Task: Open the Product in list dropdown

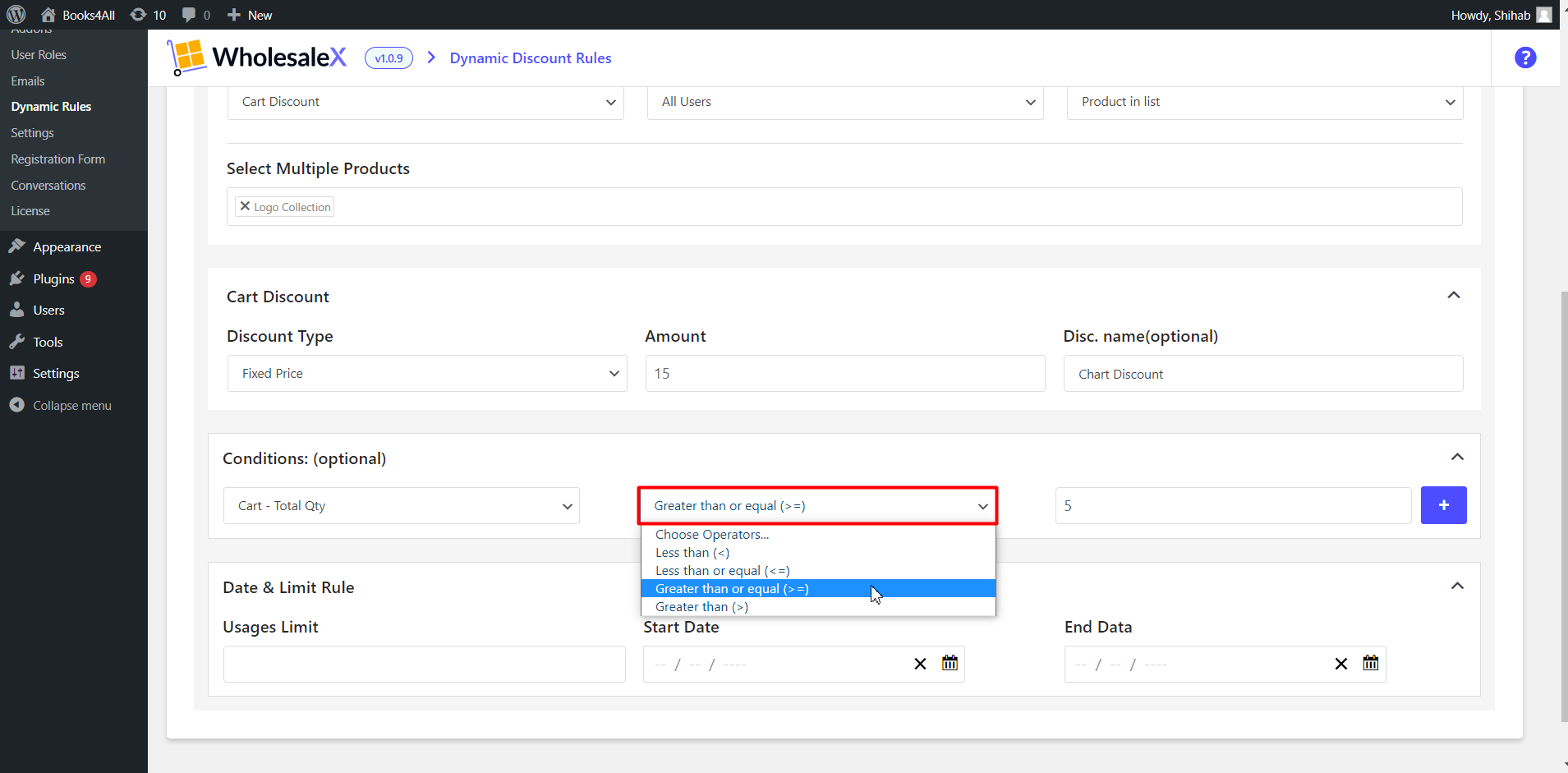Action: (x=1265, y=102)
